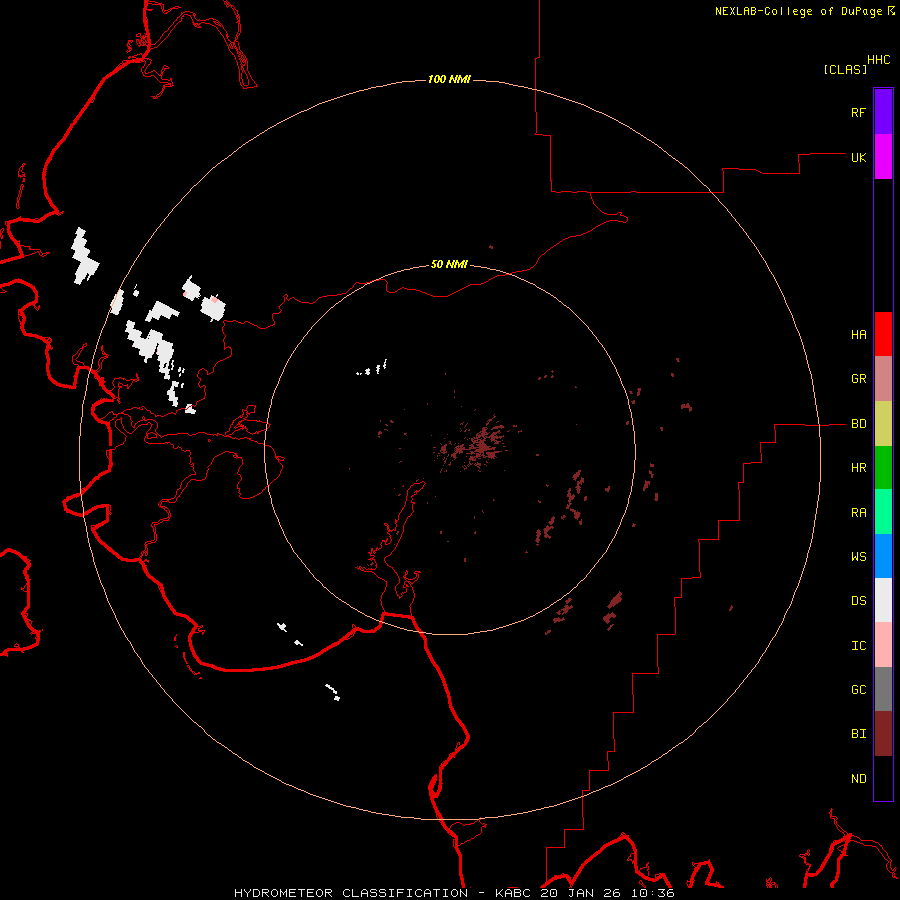Click the RF purple legend swatch
900x900 pixels.
tap(883, 112)
